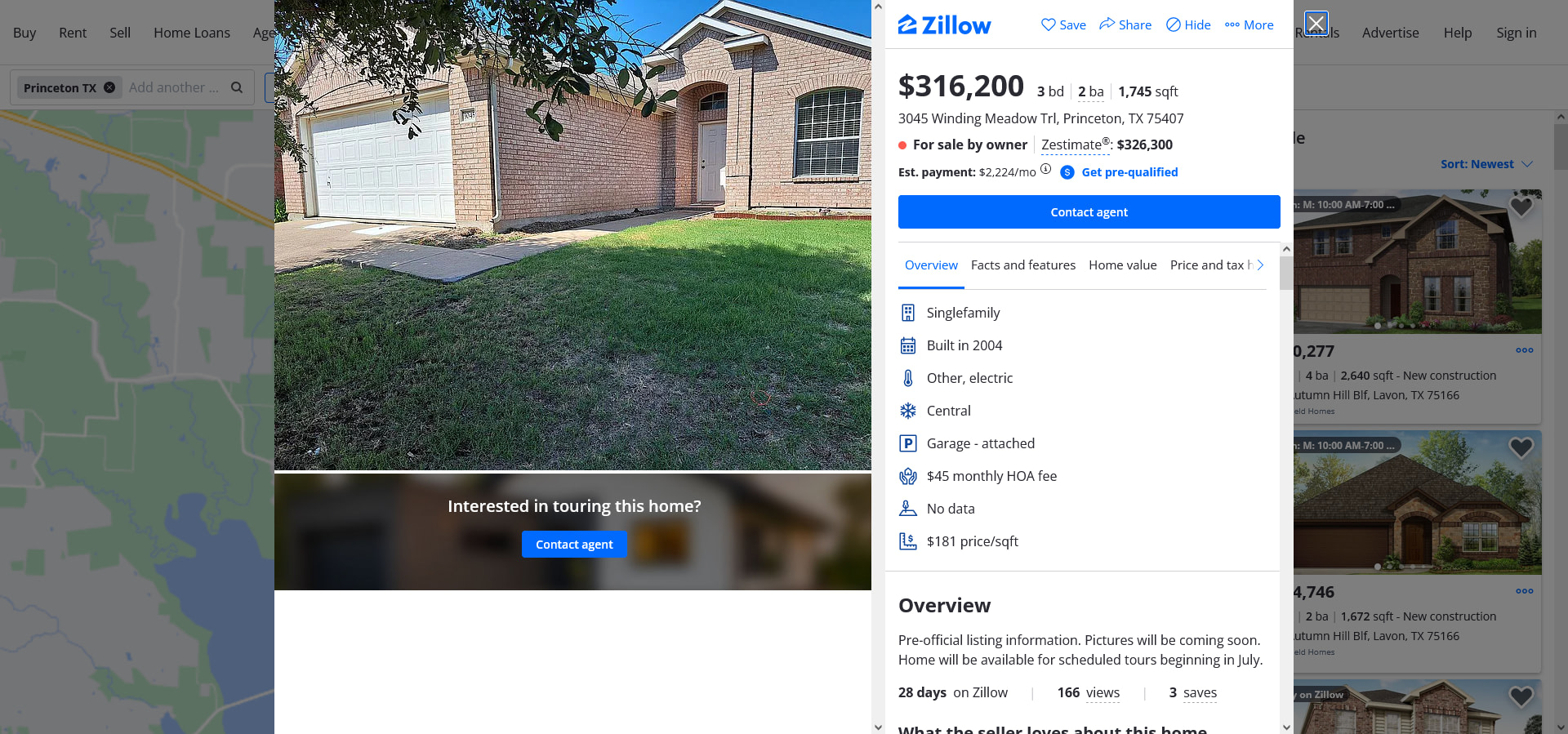Favorite the first Lavon home card
The width and height of the screenshot is (1568, 734).
[x=1521, y=207]
